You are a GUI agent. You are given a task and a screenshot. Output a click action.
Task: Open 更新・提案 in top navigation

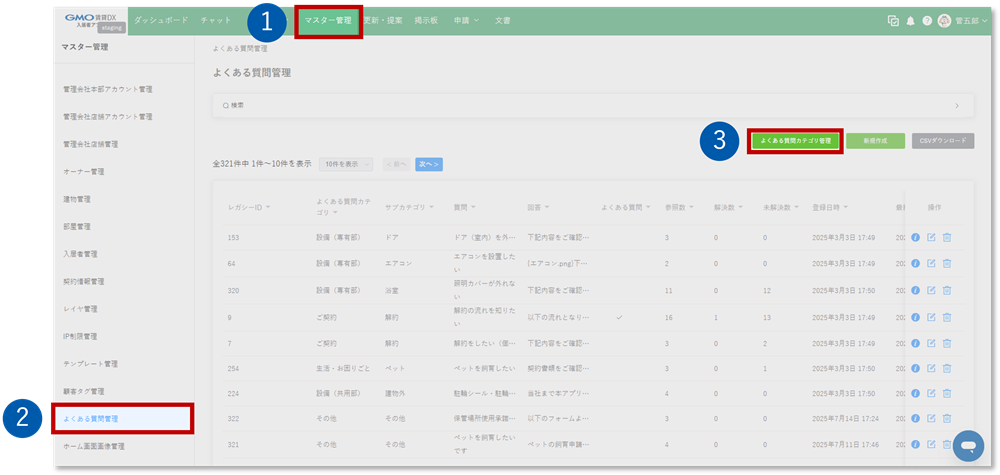(383, 20)
